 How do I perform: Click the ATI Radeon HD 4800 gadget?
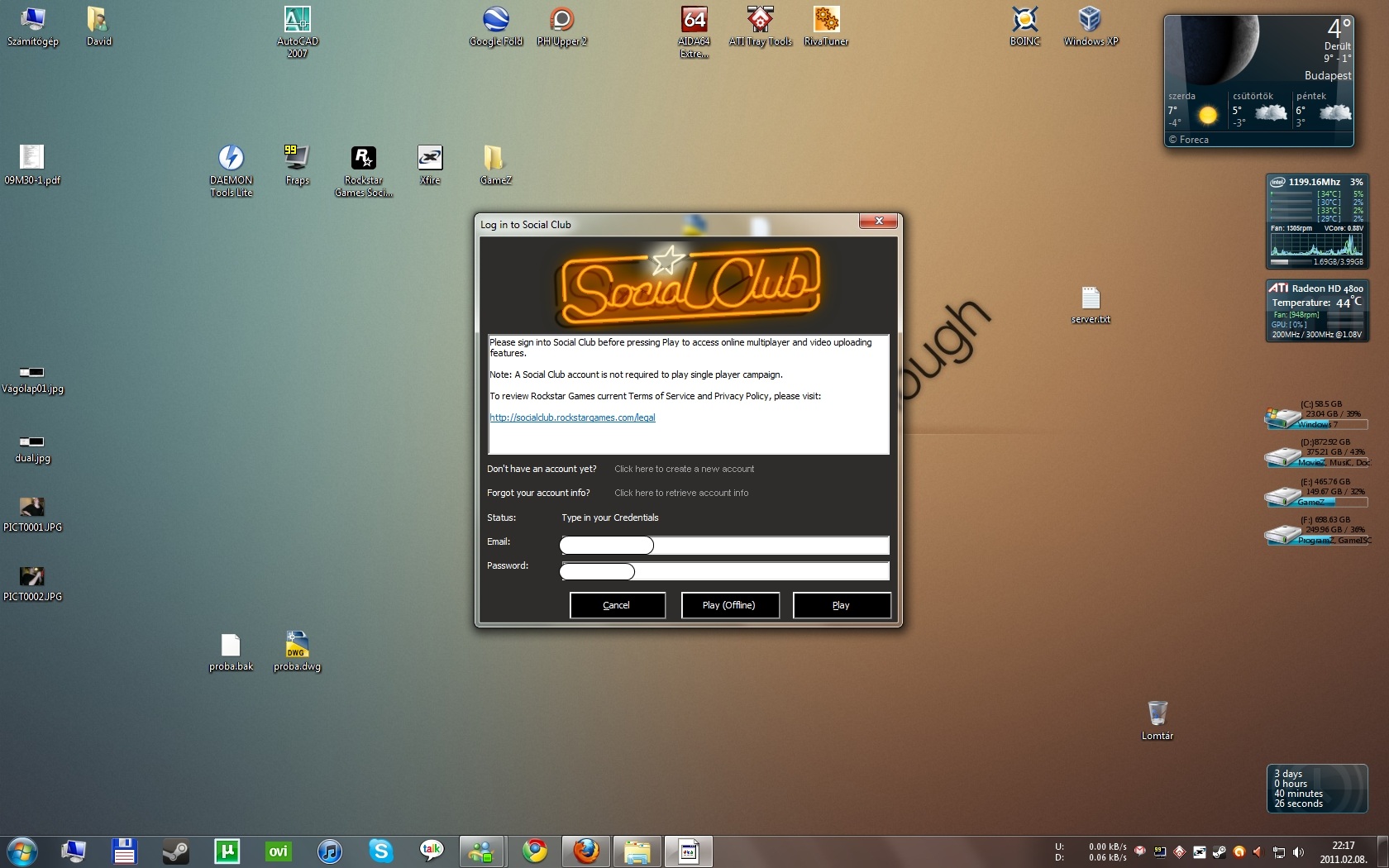click(1317, 311)
